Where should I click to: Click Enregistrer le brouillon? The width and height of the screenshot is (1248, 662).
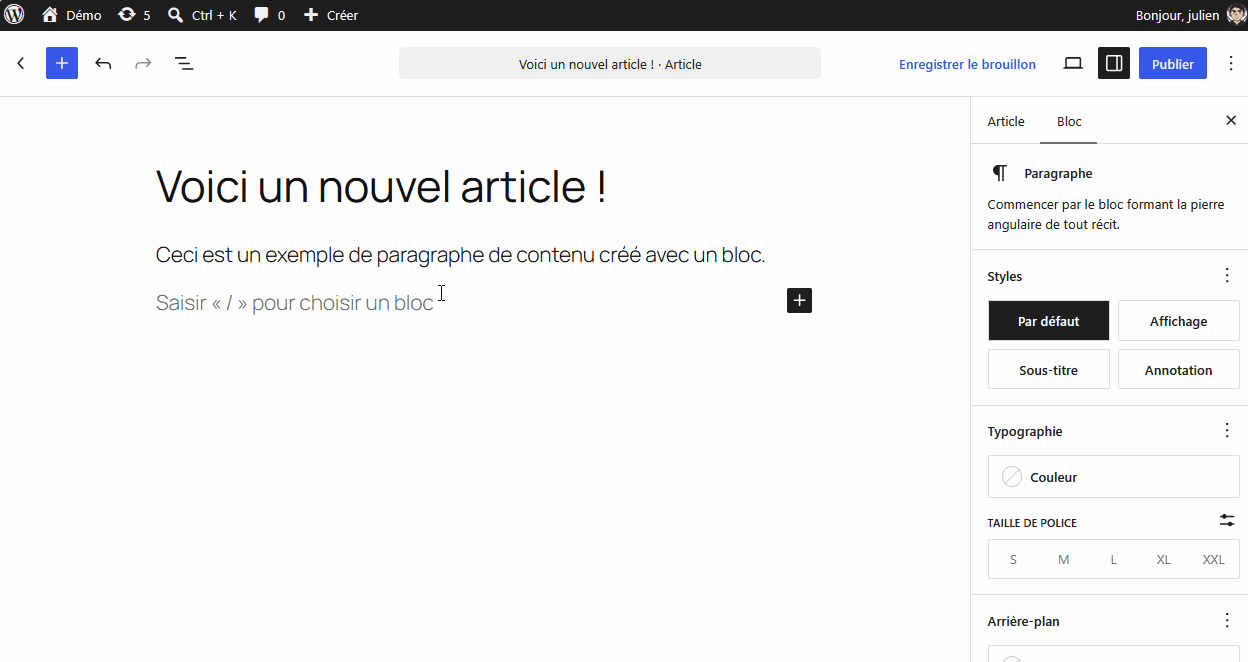tap(967, 64)
